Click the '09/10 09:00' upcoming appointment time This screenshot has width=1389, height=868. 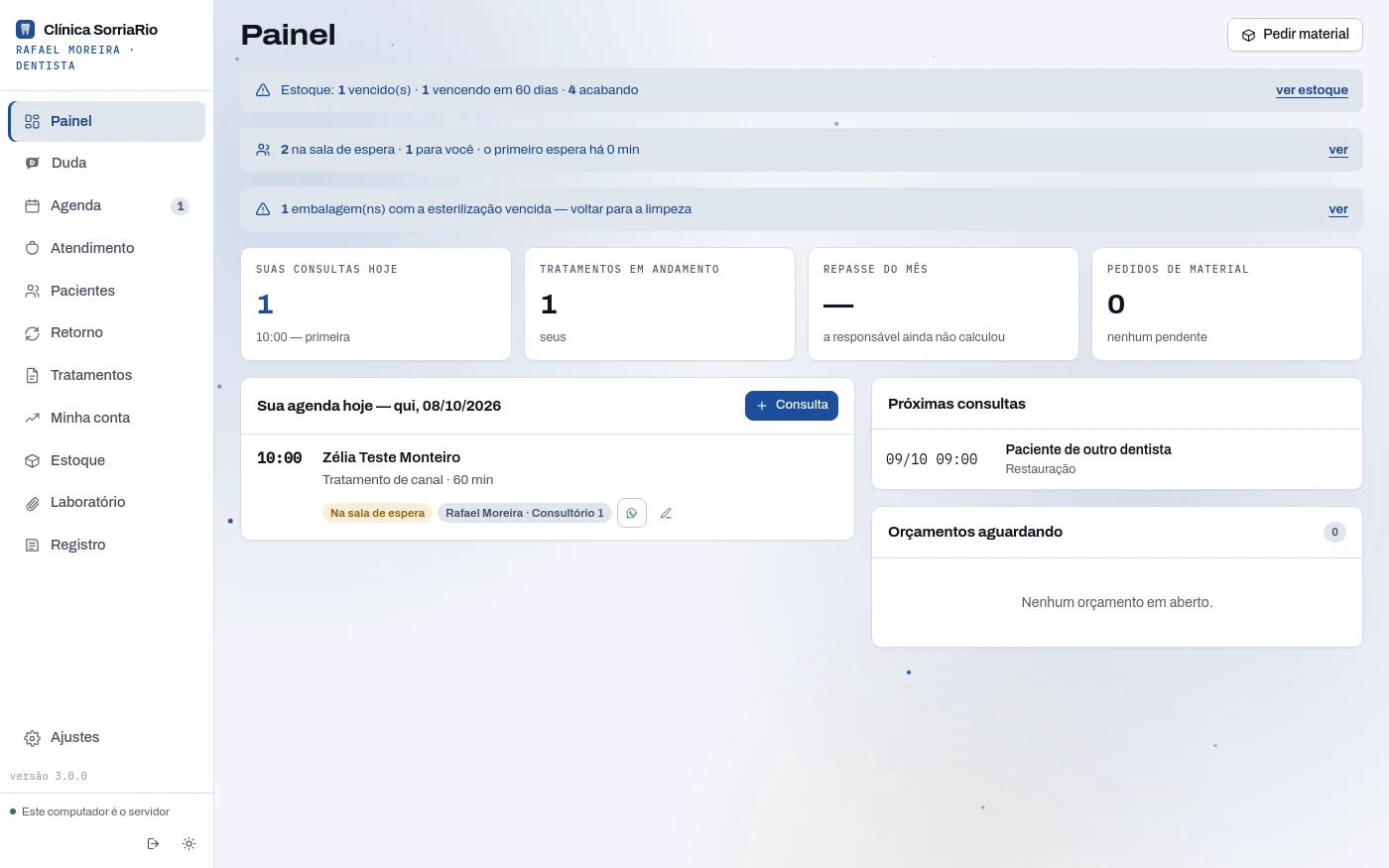pos(932,459)
